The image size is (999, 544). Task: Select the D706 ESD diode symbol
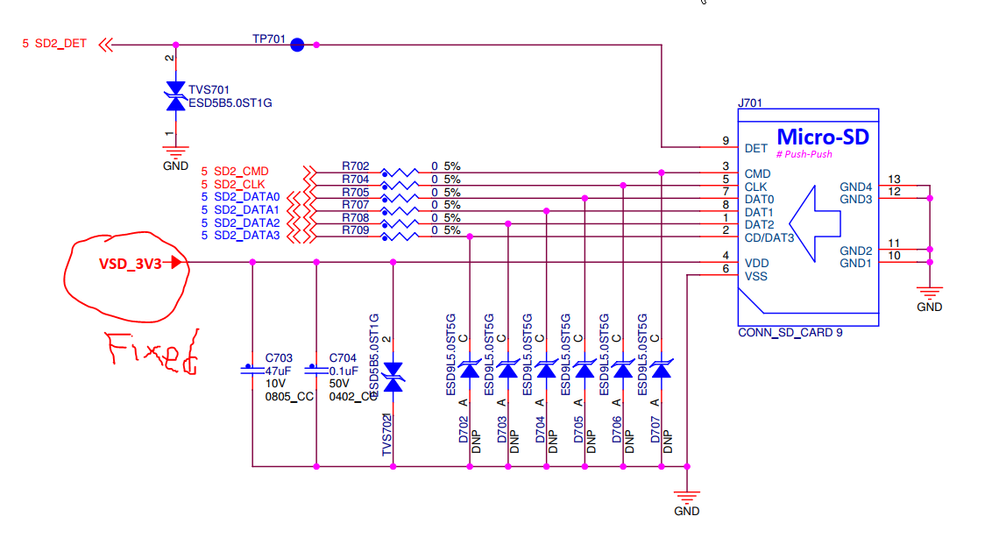[x=622, y=369]
